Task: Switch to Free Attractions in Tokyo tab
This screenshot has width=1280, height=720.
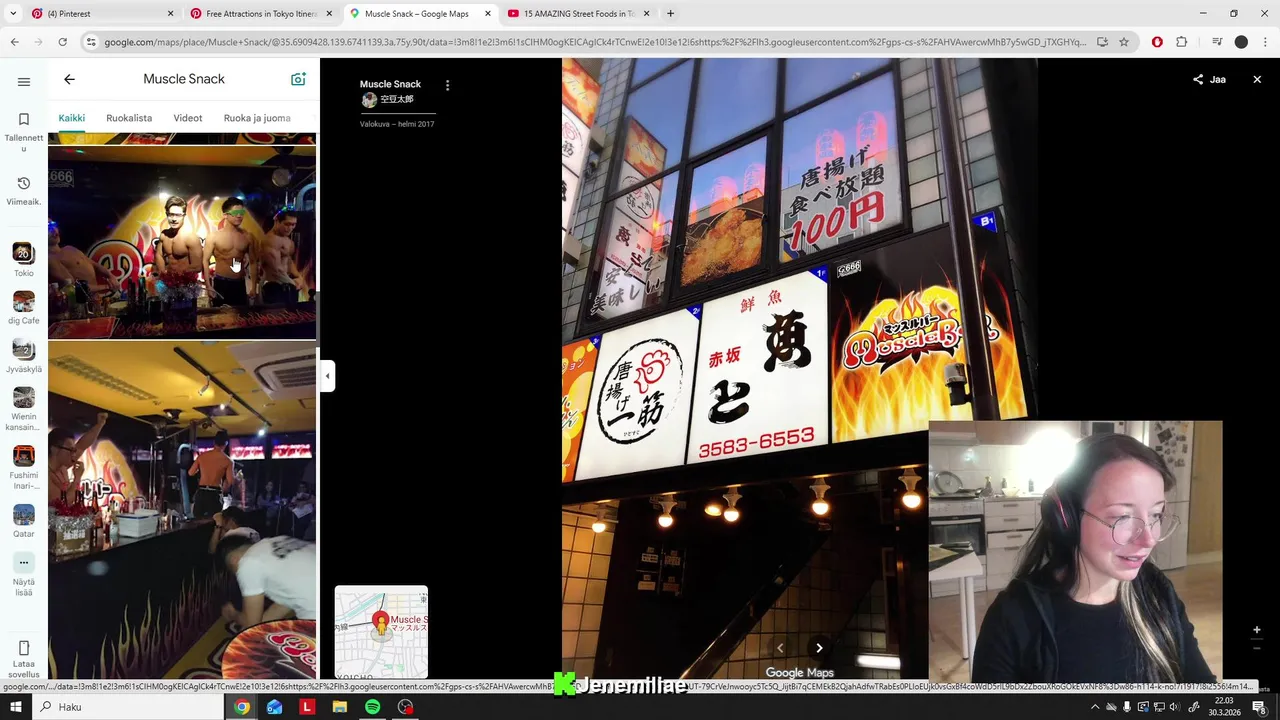Action: click(x=260, y=14)
